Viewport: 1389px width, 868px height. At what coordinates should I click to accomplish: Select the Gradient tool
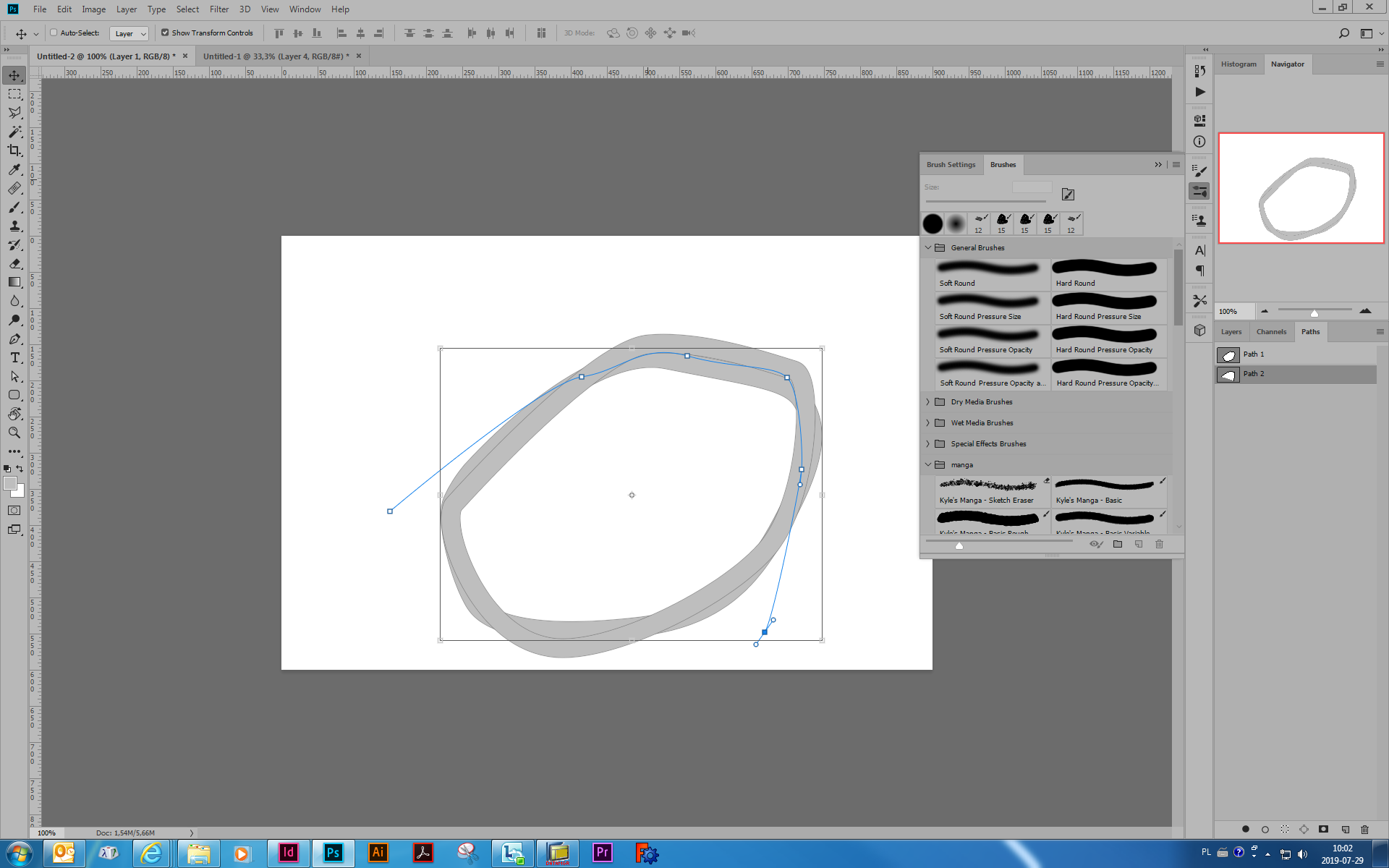pos(14,282)
